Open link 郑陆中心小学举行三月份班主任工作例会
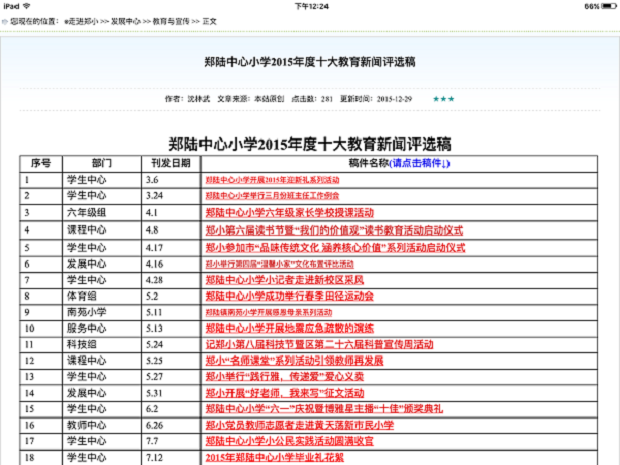The height and width of the screenshot is (465, 620). click(x=272, y=196)
